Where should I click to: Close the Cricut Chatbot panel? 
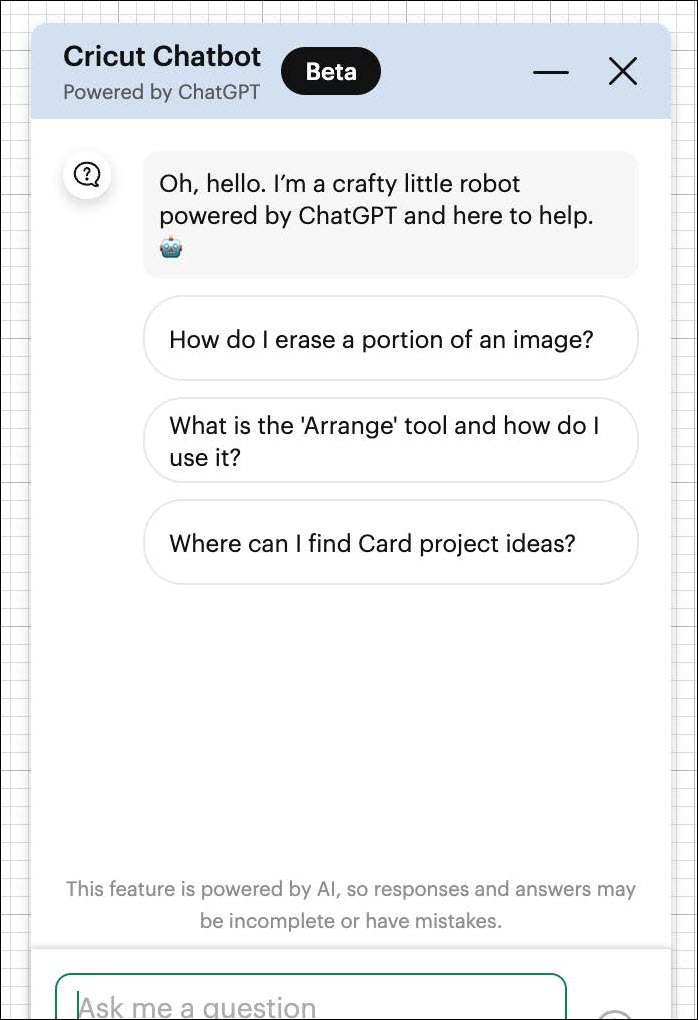tap(623, 71)
